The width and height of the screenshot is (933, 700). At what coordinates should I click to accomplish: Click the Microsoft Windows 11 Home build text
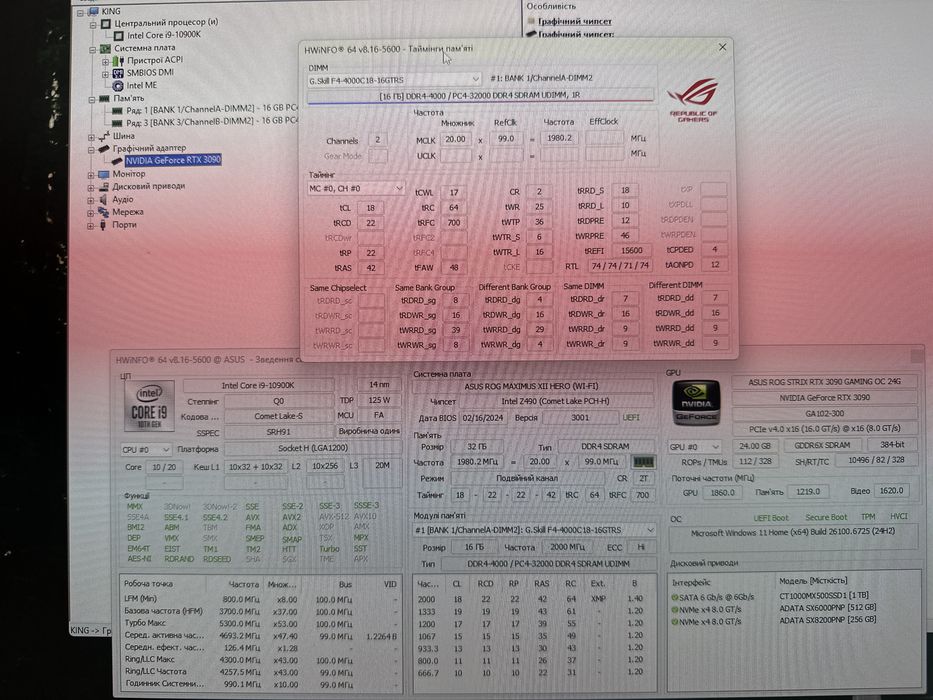tap(793, 532)
